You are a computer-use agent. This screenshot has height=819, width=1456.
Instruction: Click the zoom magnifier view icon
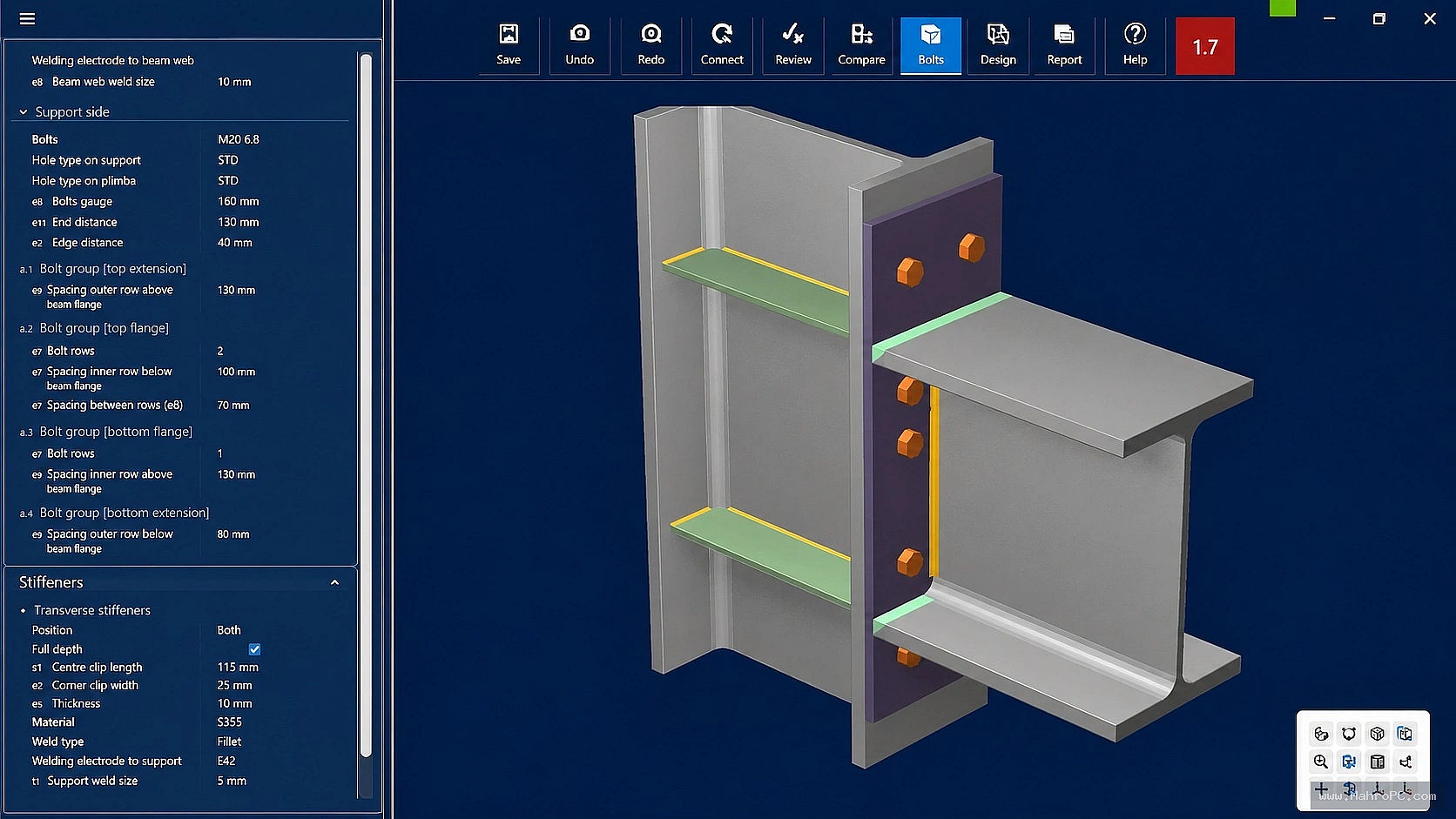[1321, 762]
